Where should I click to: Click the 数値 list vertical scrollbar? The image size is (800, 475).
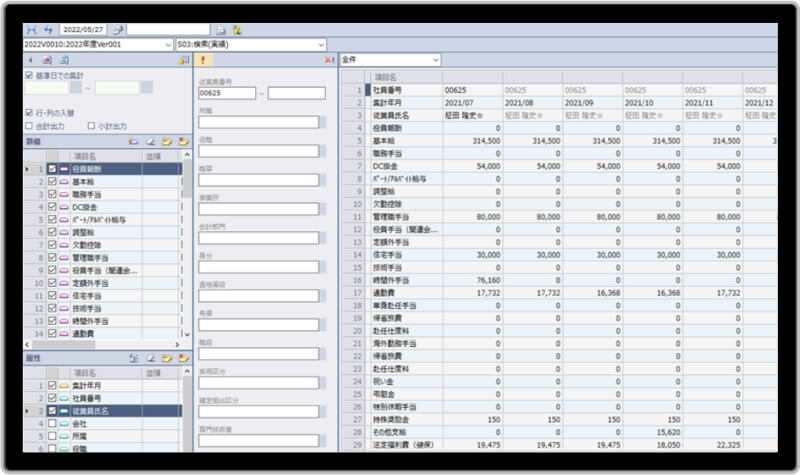[x=184, y=250]
